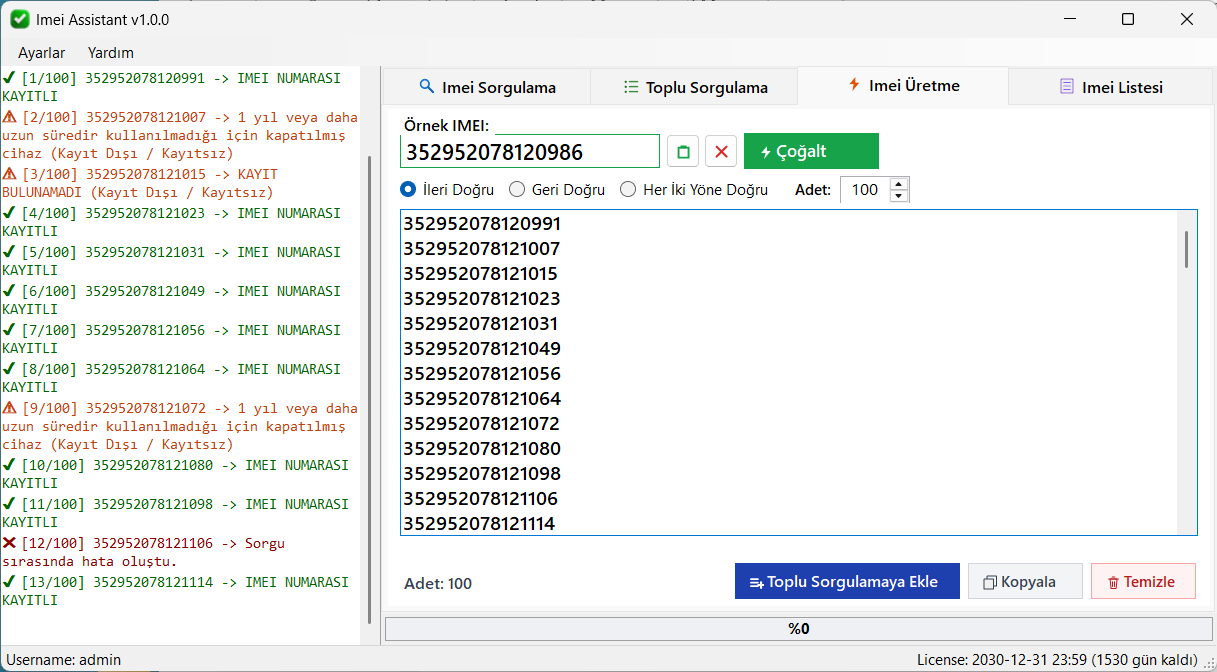The height and width of the screenshot is (672, 1217).
Task: Select IMEI 352952078121015 in generated list
Action: click(x=482, y=274)
